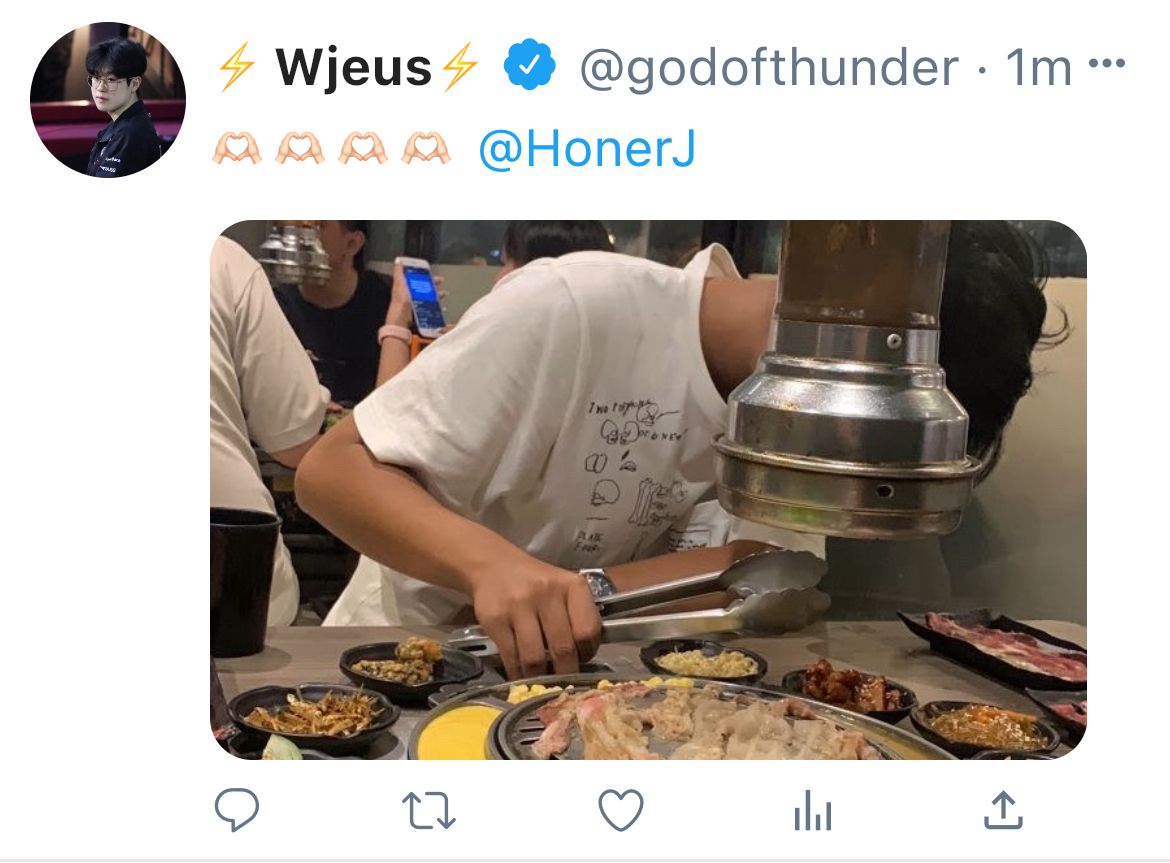Select the last heart hands emoji

(x=425, y=148)
